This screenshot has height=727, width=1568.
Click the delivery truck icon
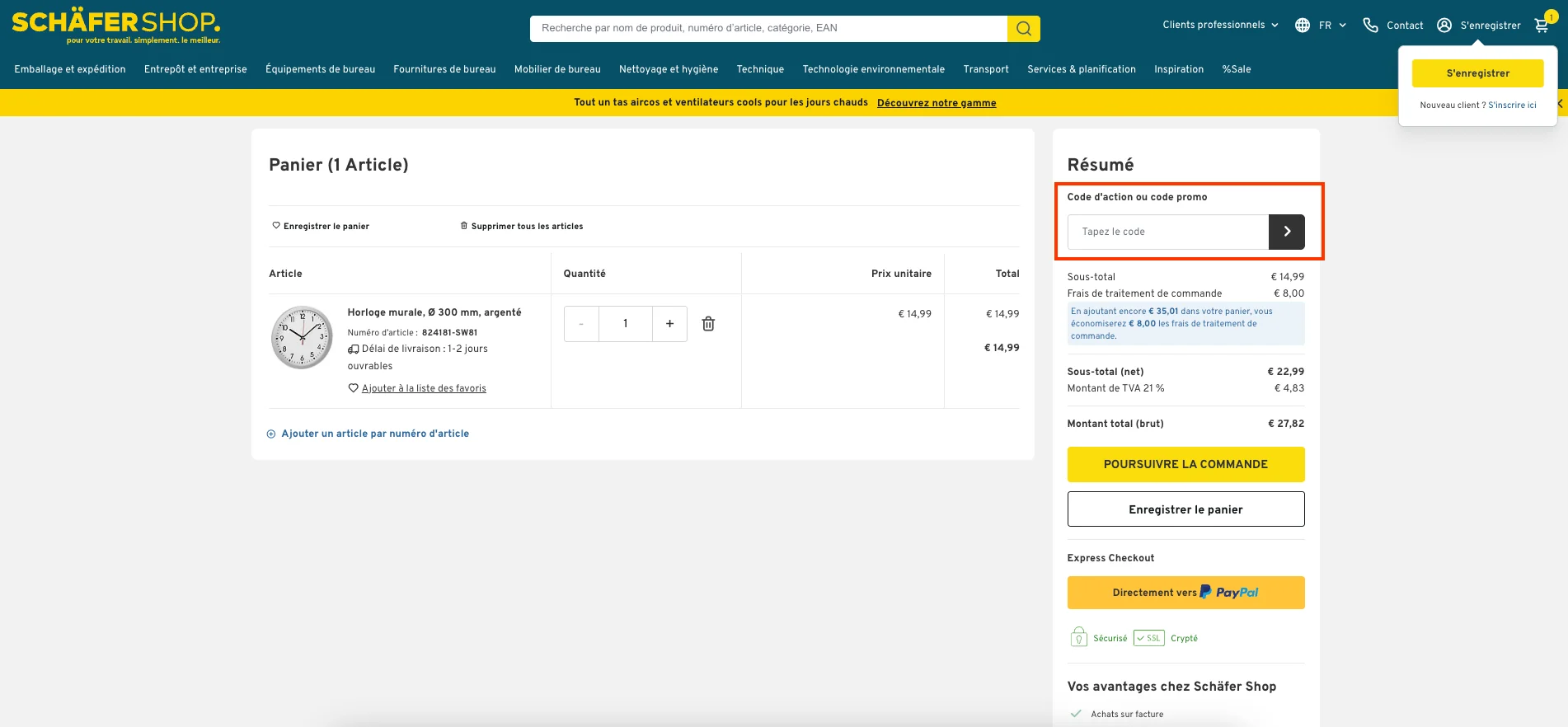(353, 349)
